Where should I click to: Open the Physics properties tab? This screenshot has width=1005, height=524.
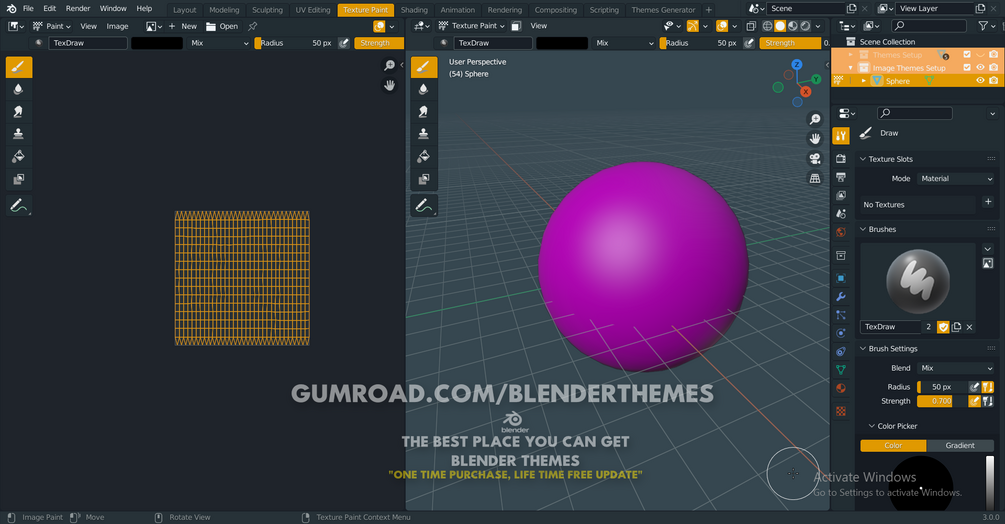click(x=841, y=333)
